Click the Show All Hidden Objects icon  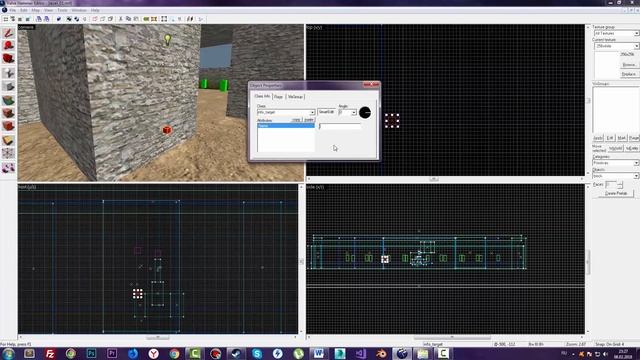click(110, 19)
